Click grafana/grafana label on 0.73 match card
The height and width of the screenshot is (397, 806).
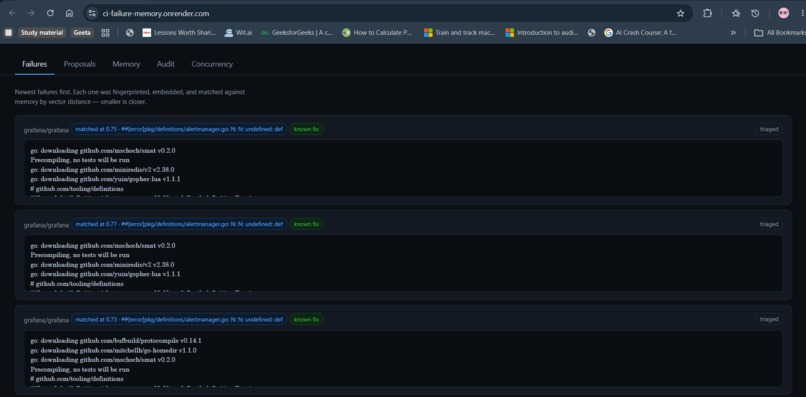(46, 320)
